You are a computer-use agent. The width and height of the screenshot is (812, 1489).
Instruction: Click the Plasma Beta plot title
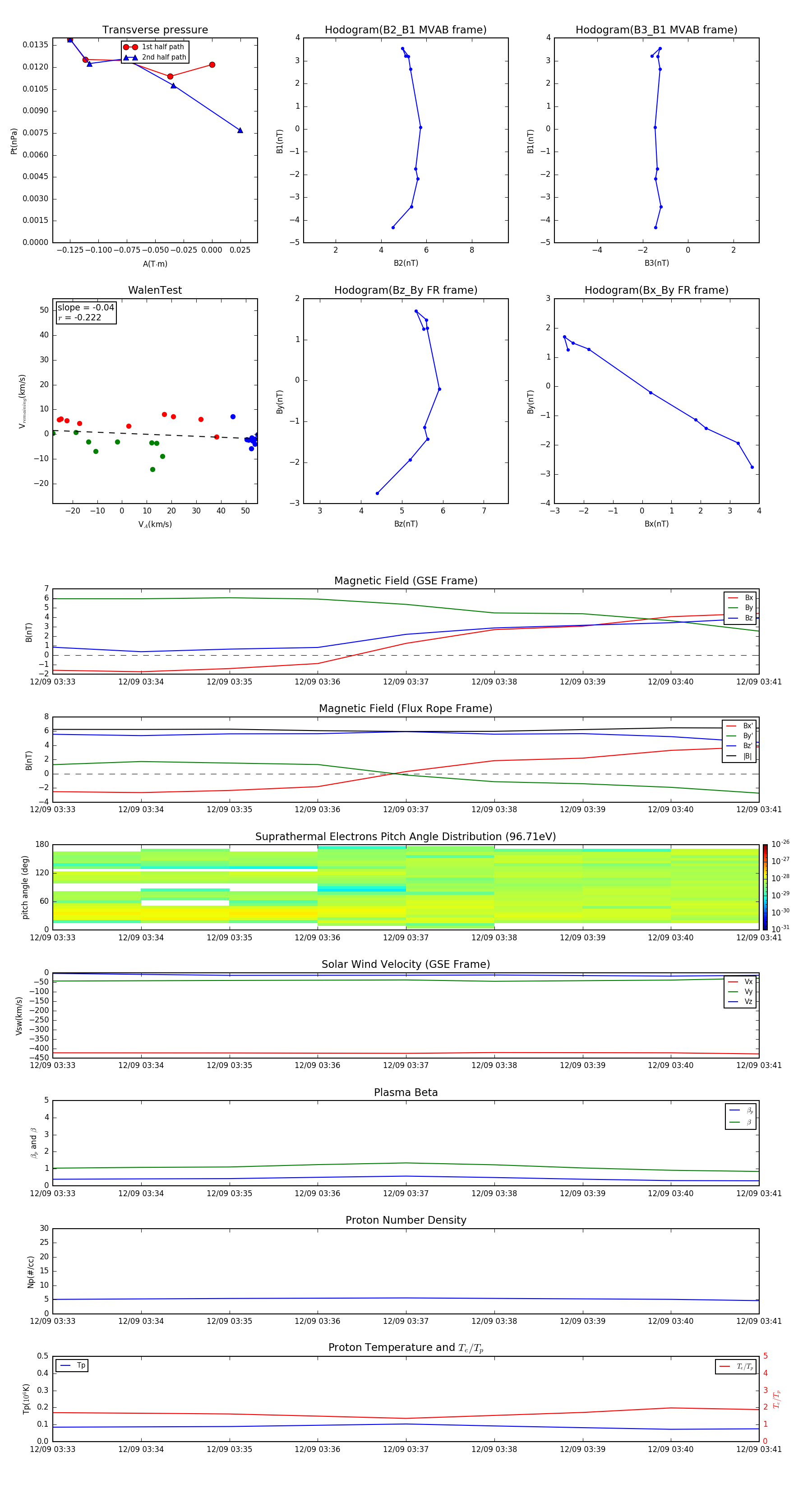406,1092
